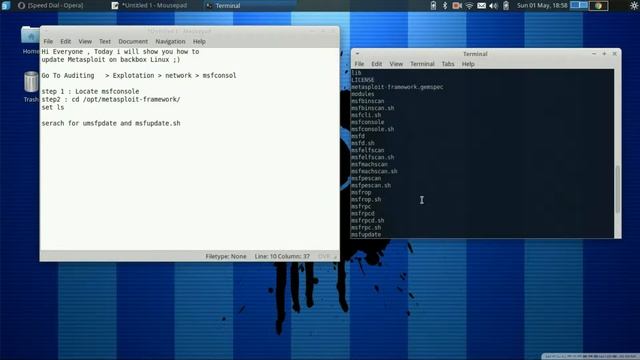
Task: Click 'msfrpc.sh' in Terminal output
Action: pos(366,228)
